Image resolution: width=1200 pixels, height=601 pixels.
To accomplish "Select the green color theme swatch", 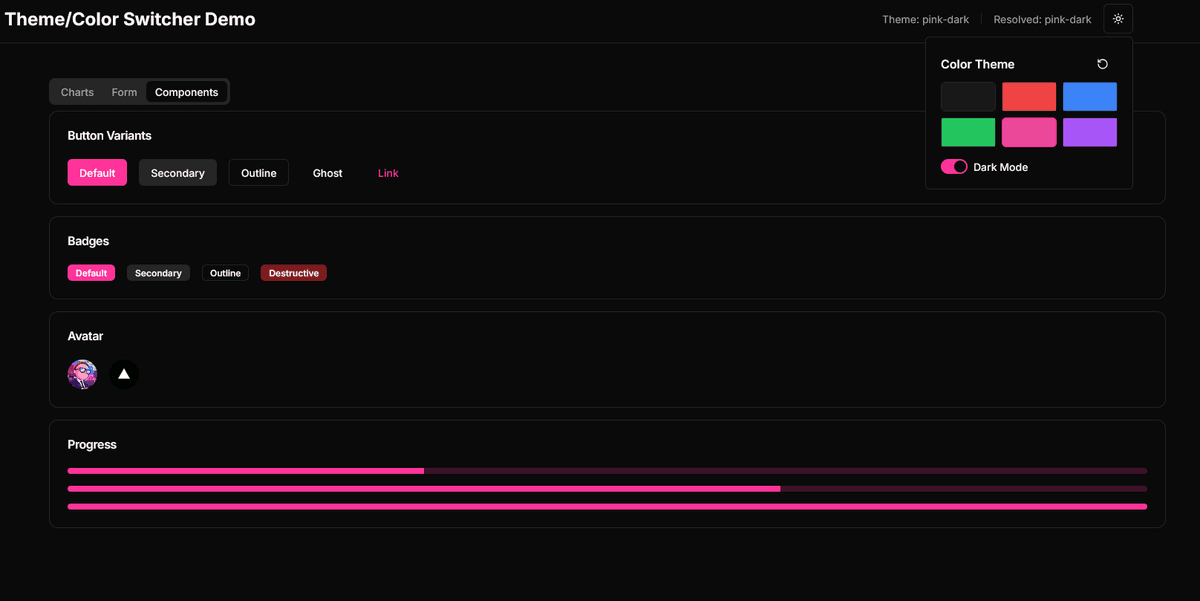I will (x=967, y=131).
